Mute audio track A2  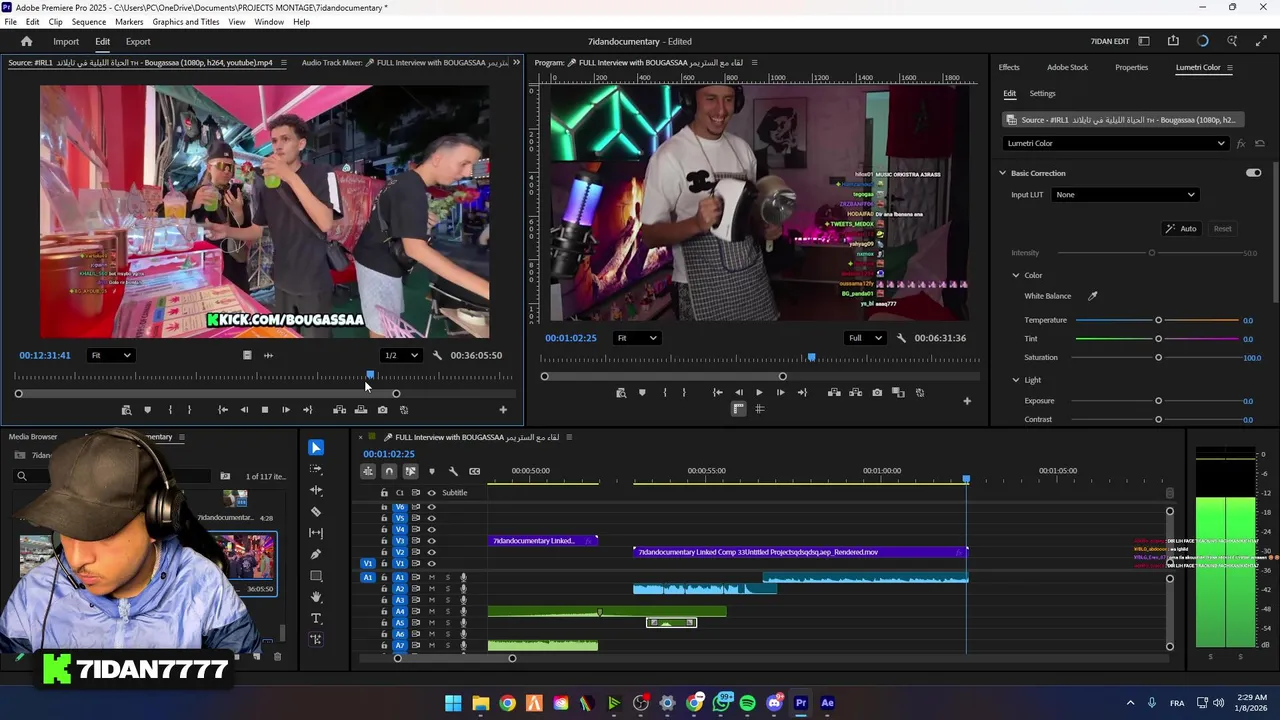[432, 589]
